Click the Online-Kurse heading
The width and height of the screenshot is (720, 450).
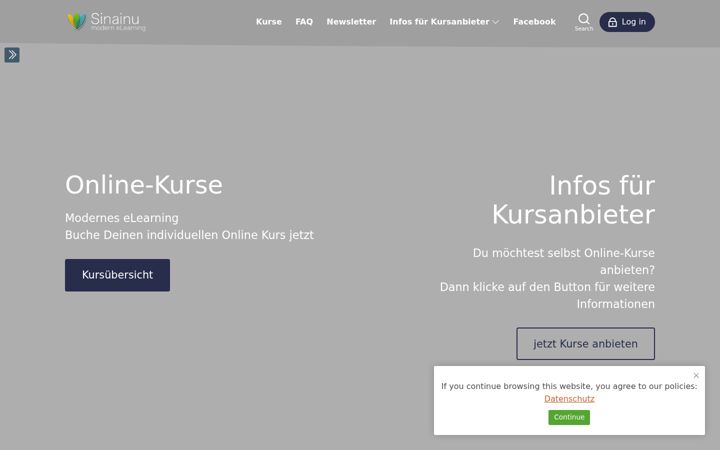[144, 185]
